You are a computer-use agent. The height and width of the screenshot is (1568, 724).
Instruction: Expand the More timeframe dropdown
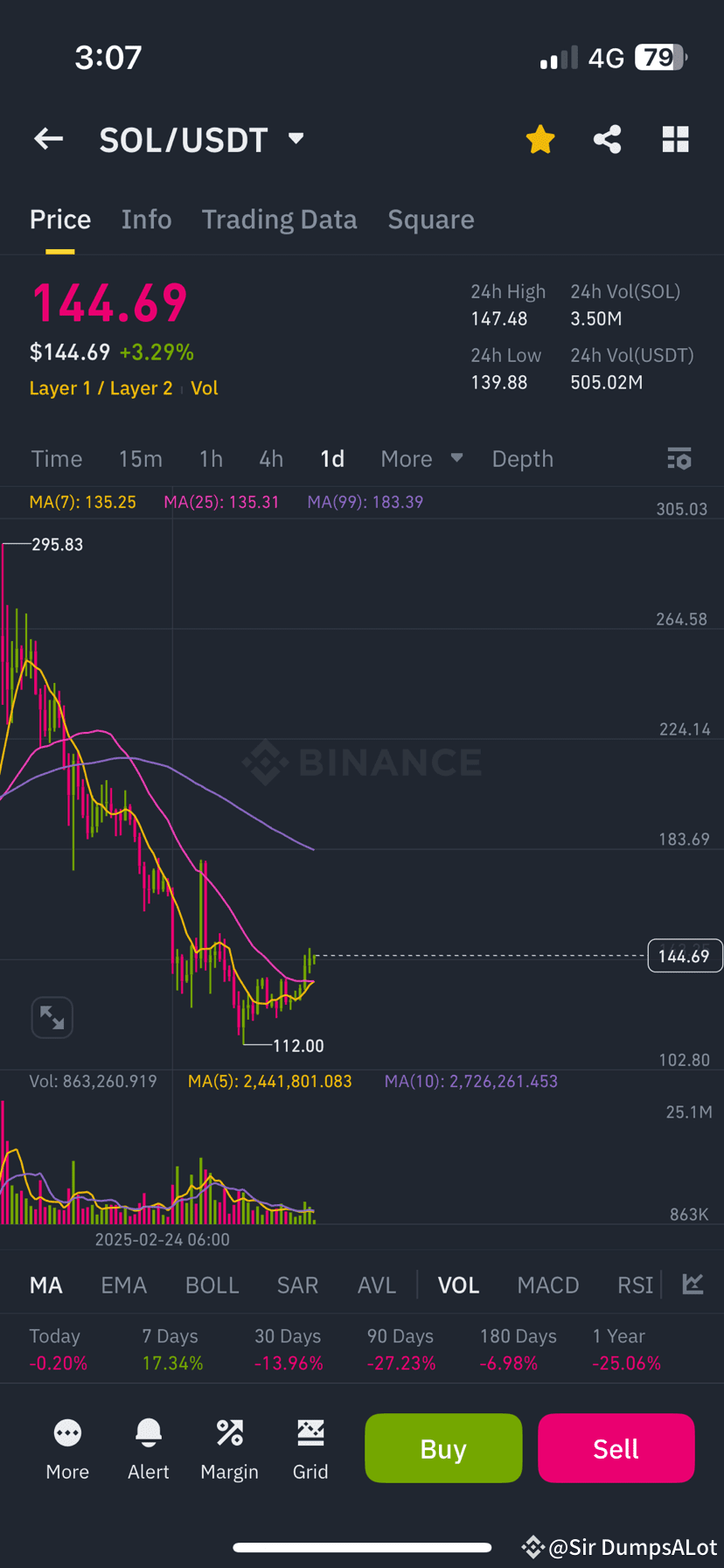click(421, 458)
